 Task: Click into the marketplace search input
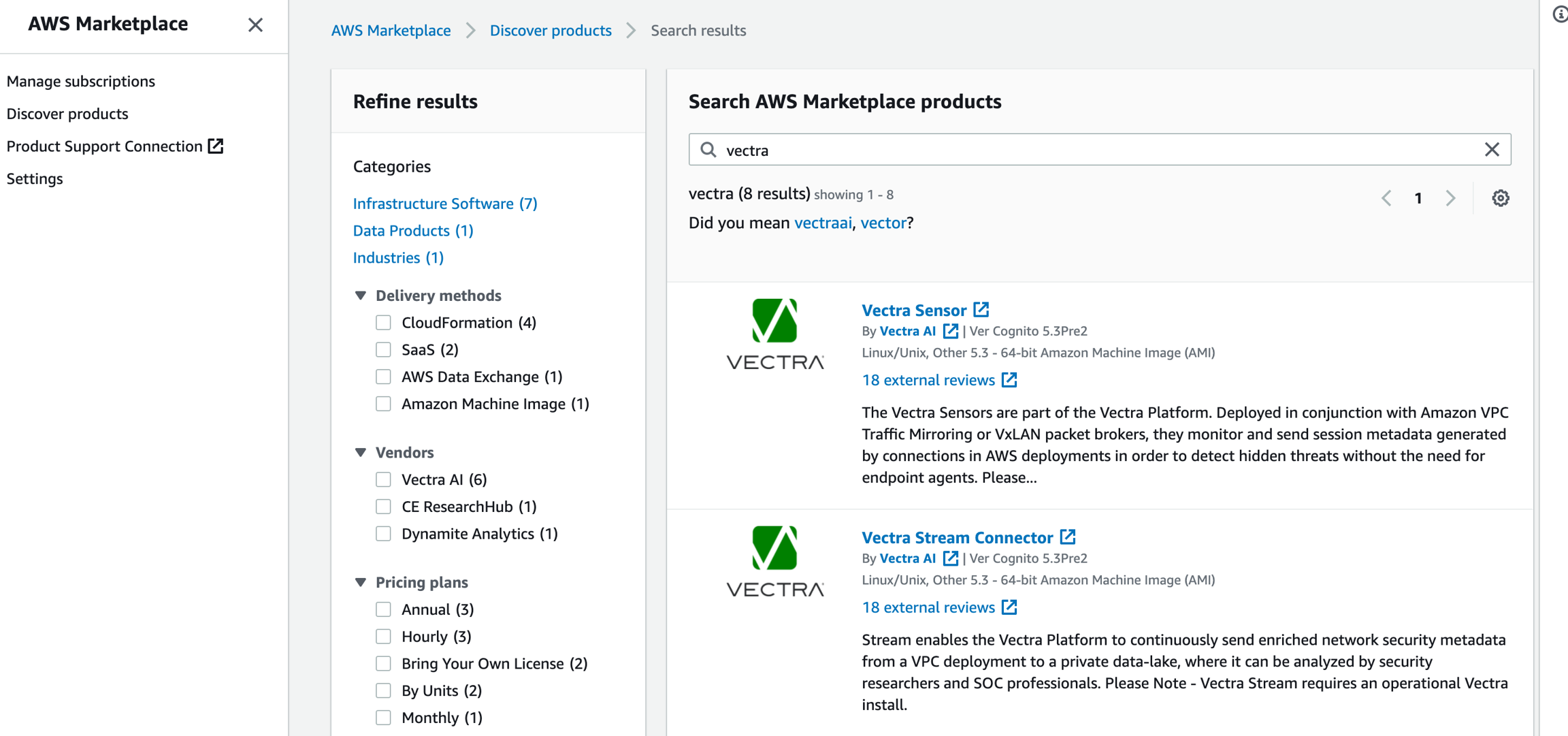[x=1089, y=150]
